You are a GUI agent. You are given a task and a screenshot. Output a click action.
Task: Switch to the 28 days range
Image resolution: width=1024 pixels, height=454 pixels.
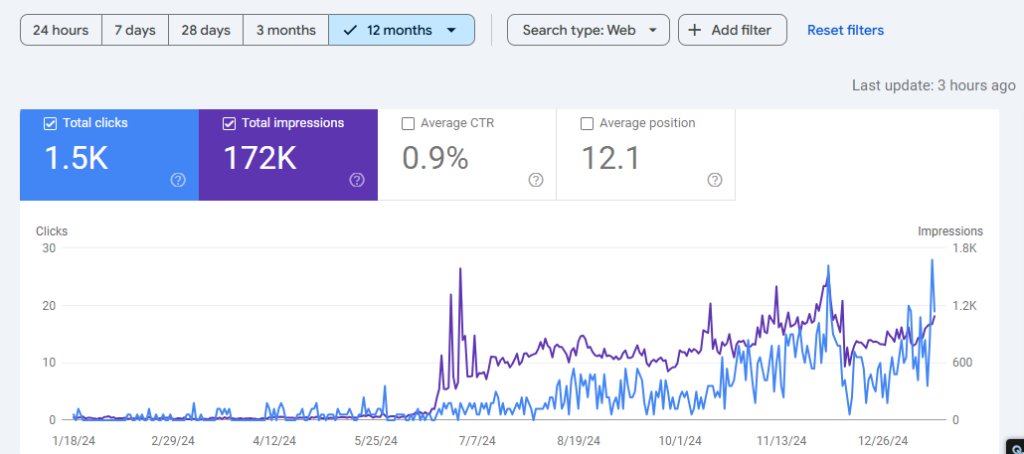pyautogui.click(x=206, y=30)
